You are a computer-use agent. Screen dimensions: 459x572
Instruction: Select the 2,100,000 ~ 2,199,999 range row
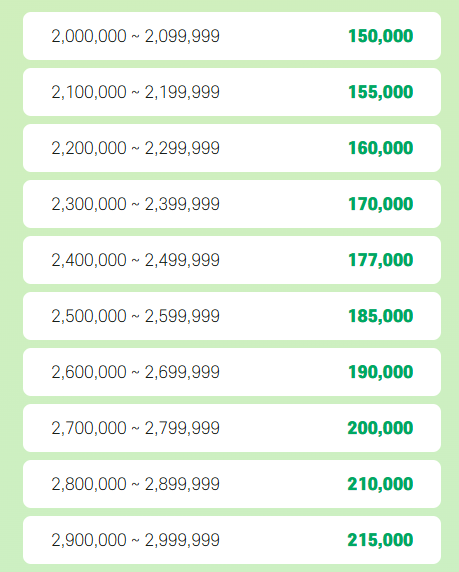(x=232, y=92)
